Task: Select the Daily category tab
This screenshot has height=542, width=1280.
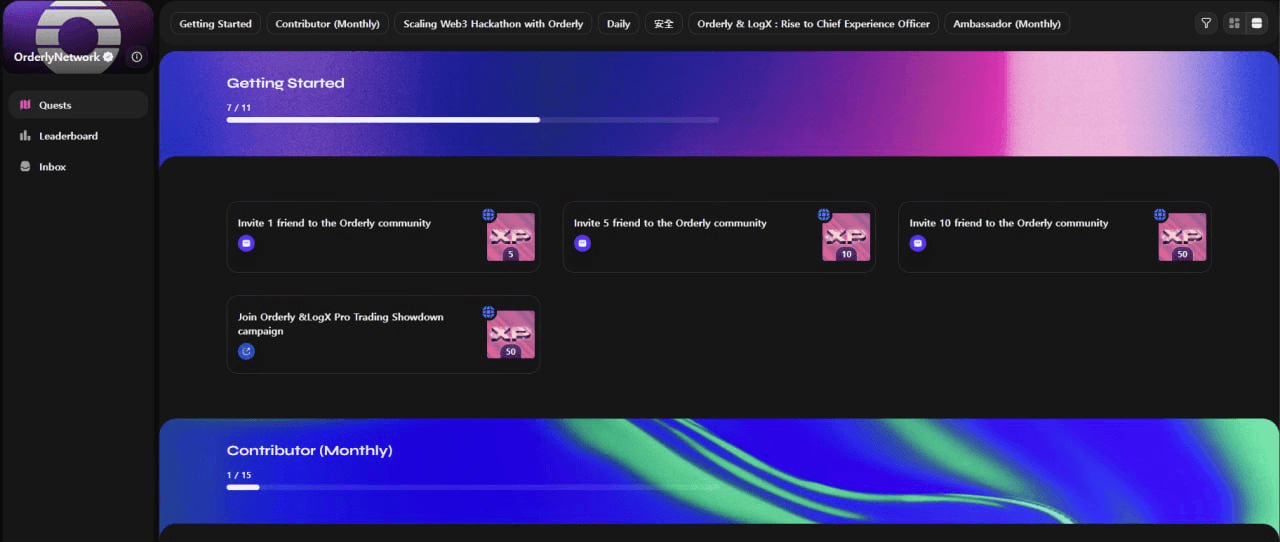Action: 618,23
